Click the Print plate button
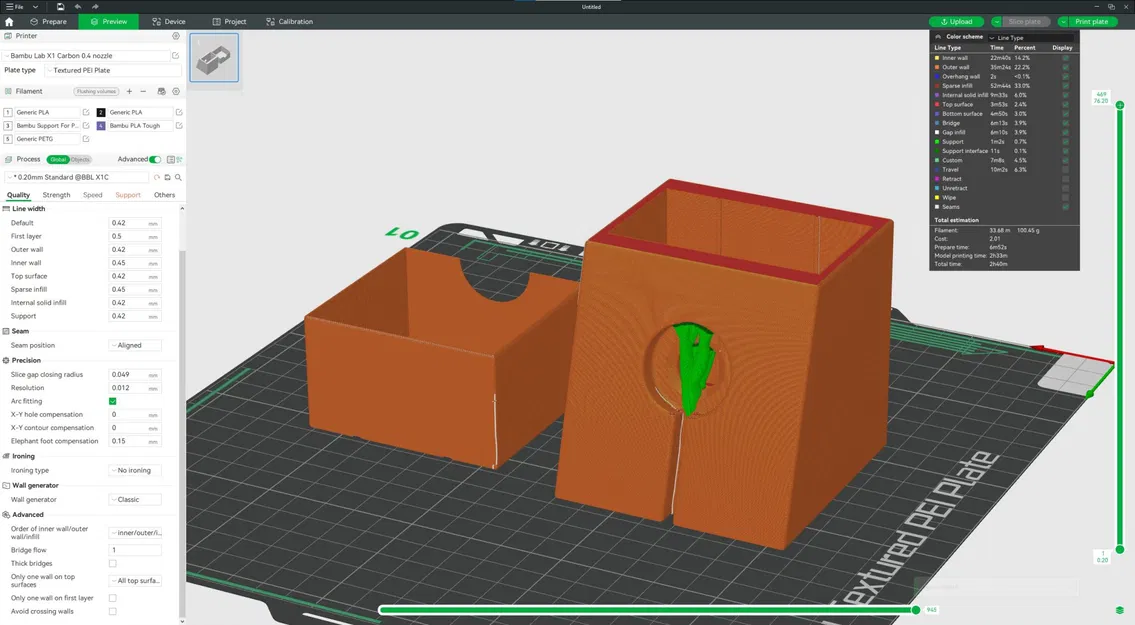1135x625 pixels. click(1091, 22)
